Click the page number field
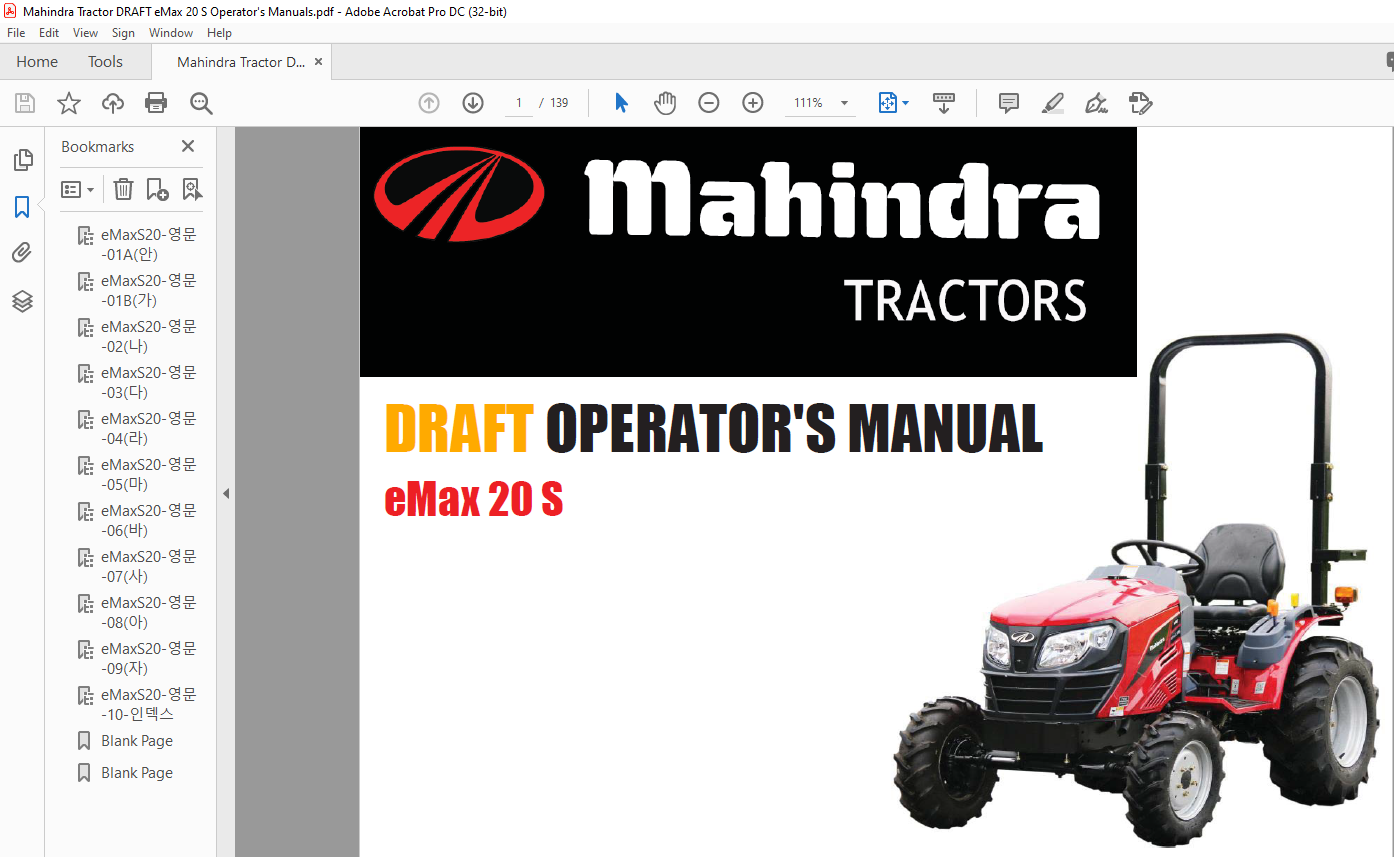 click(519, 103)
